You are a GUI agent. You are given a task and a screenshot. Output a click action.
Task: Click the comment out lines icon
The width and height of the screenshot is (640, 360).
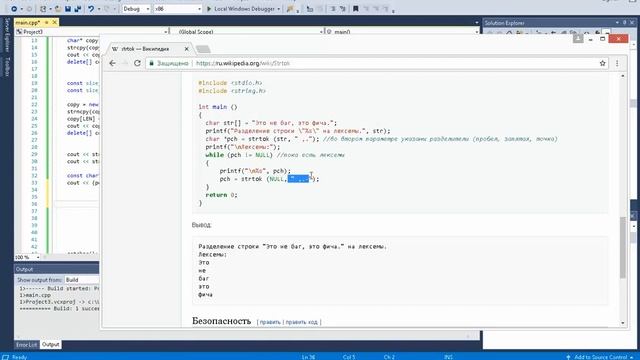click(333, 9)
